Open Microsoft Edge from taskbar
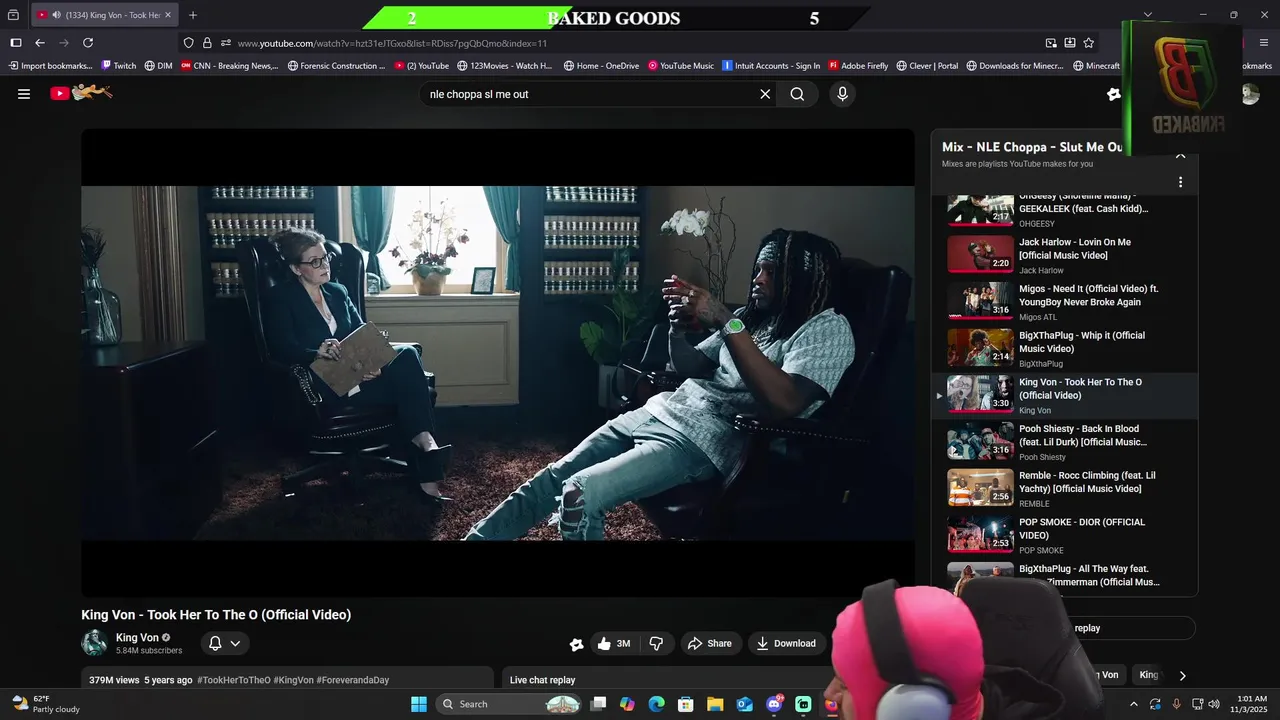Image resolution: width=1280 pixels, height=720 pixels. coord(656,704)
